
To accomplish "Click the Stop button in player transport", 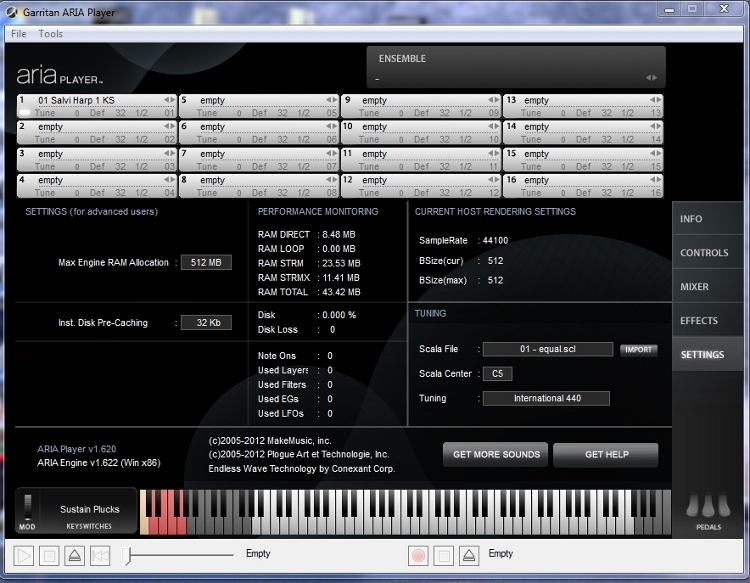I will click(x=49, y=556).
